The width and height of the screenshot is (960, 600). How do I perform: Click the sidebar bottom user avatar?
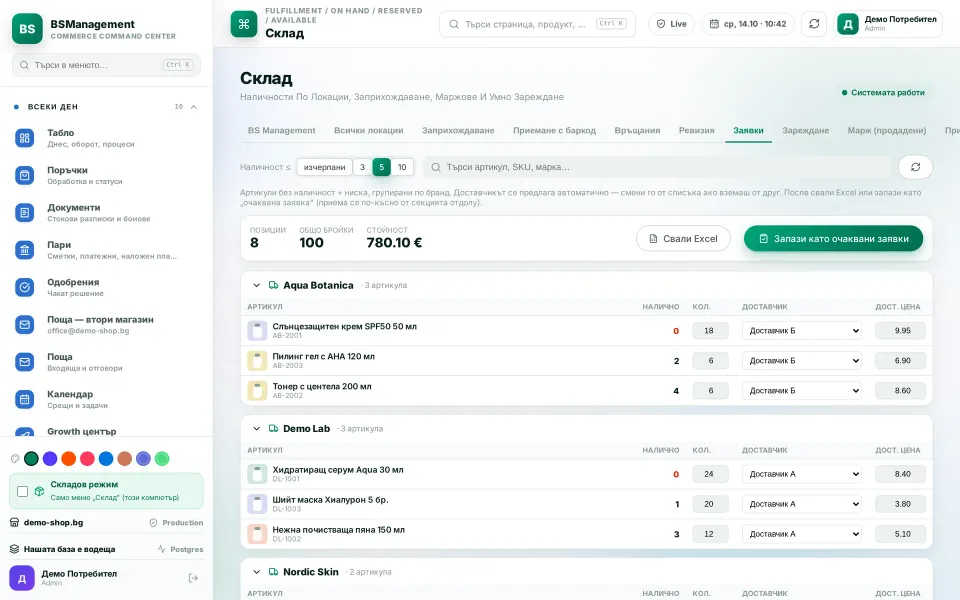coord(21,578)
